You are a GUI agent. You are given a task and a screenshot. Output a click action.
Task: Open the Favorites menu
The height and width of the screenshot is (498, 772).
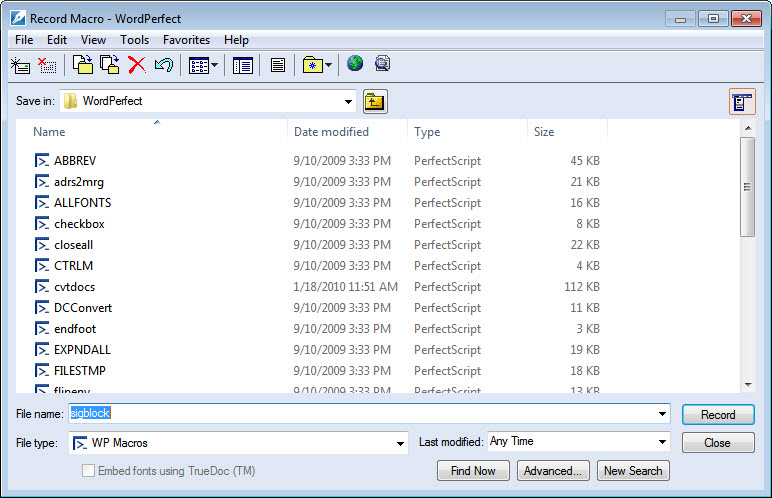point(187,40)
